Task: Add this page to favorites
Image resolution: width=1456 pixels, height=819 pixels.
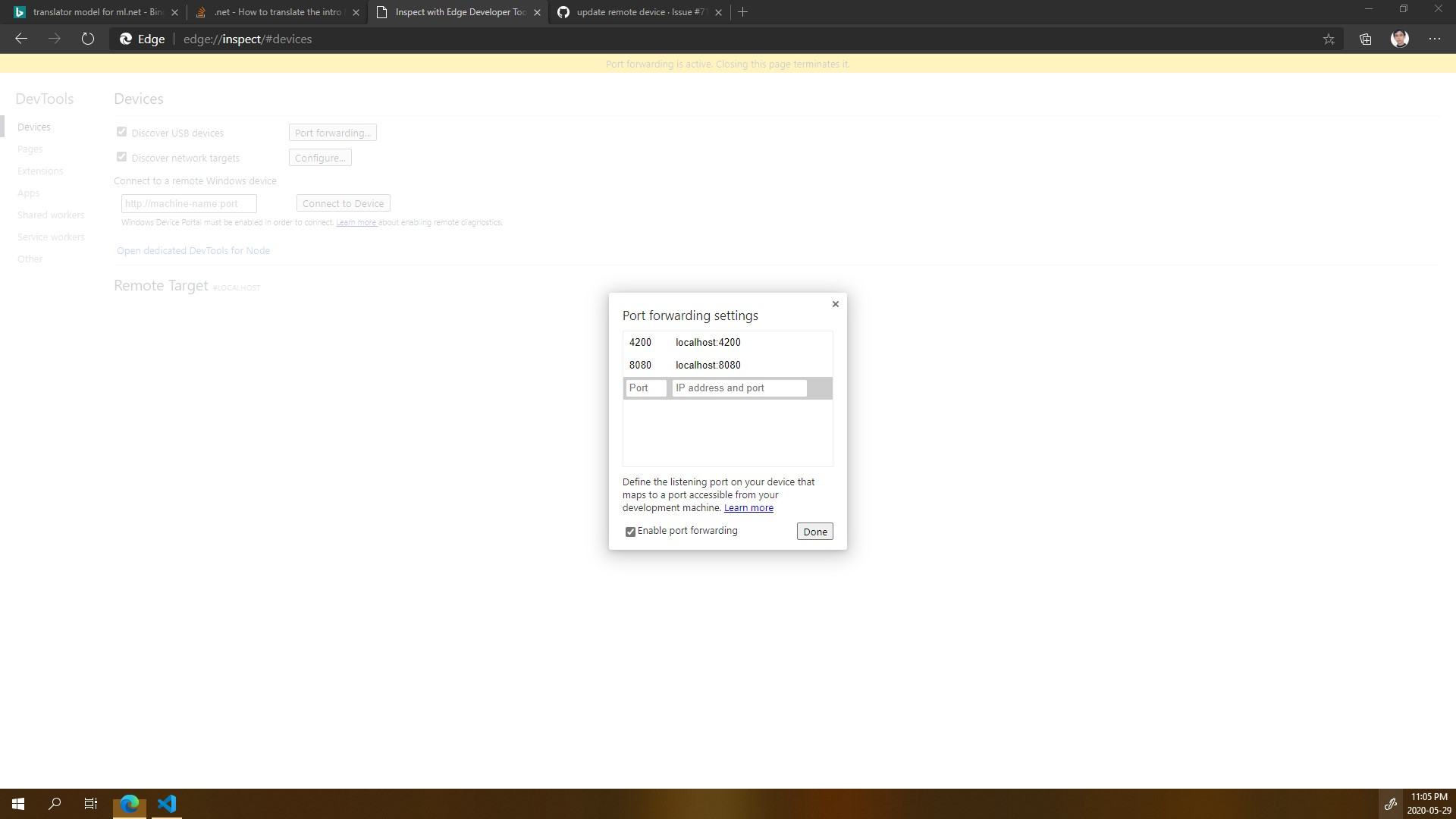Action: 1329,39
